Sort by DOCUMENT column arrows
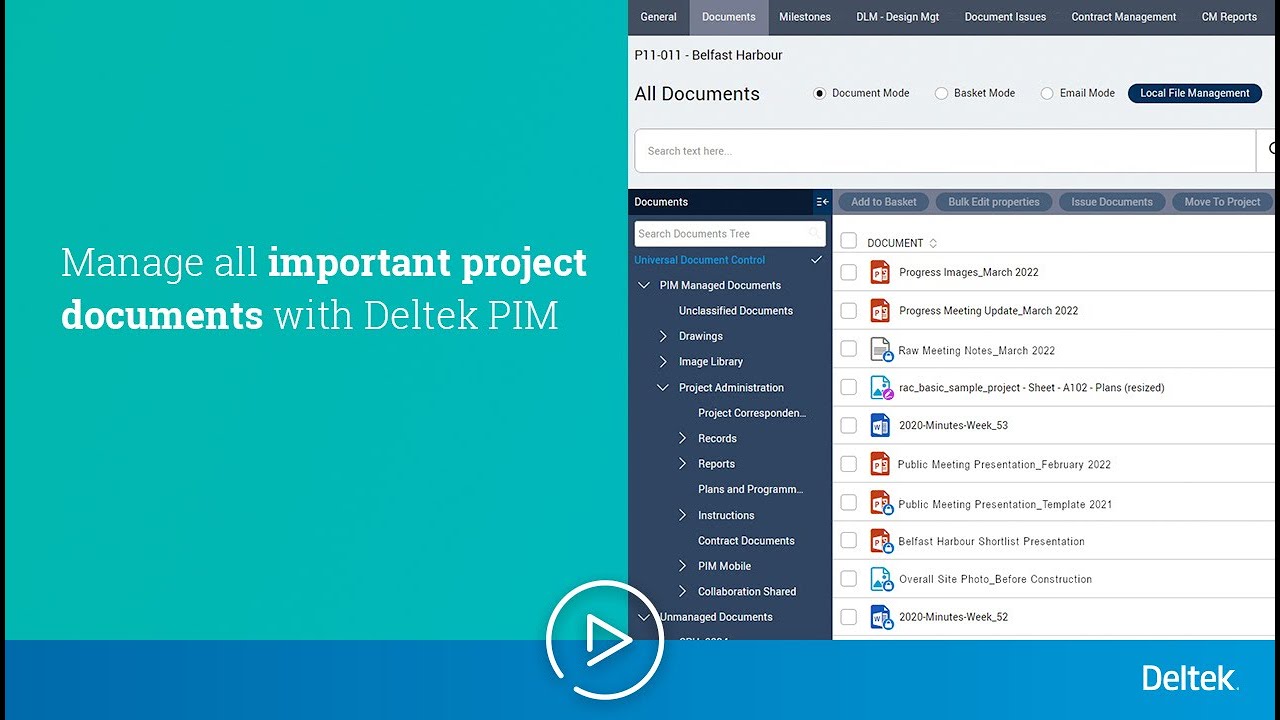 tap(933, 243)
